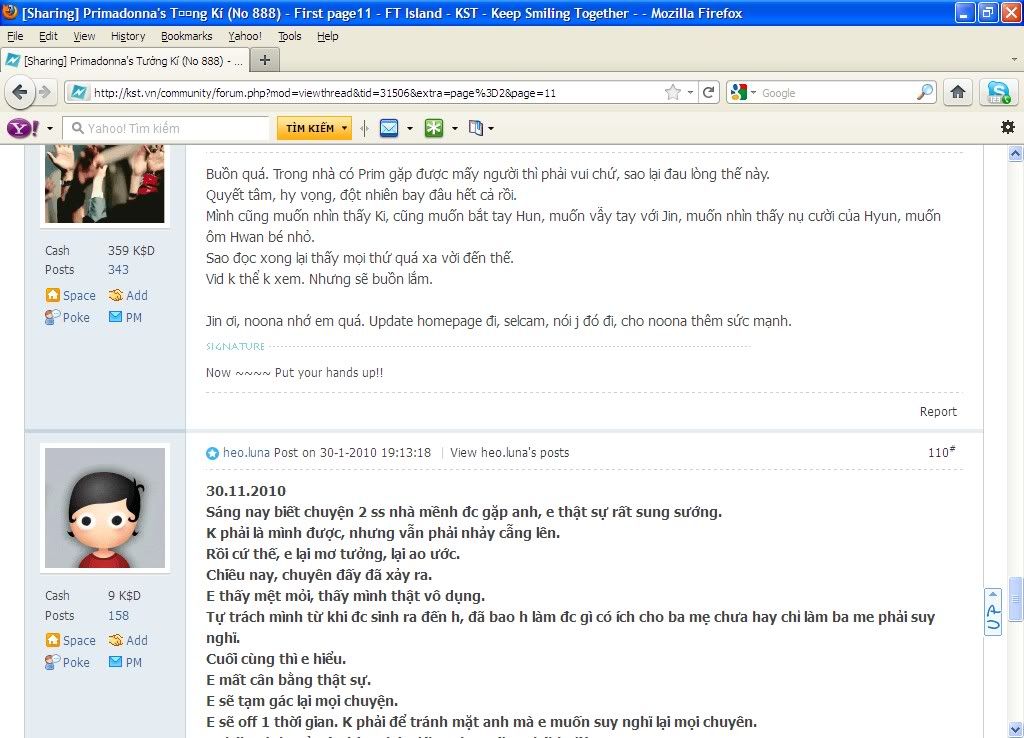This screenshot has height=738, width=1024.
Task: Click View heo.luna's posts link
Action: pos(509,453)
